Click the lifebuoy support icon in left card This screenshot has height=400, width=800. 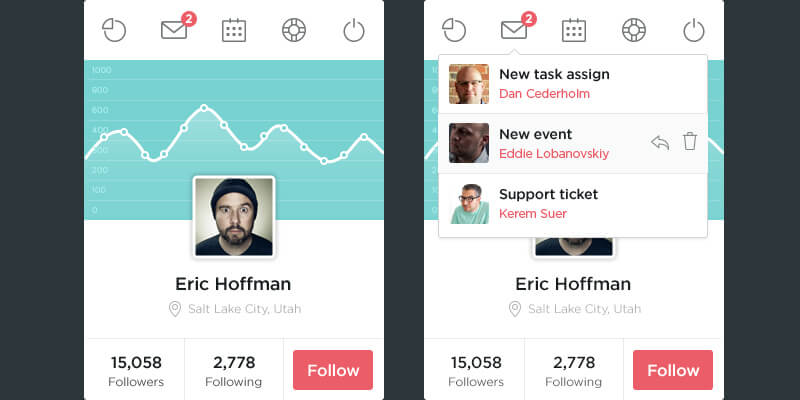[x=294, y=30]
